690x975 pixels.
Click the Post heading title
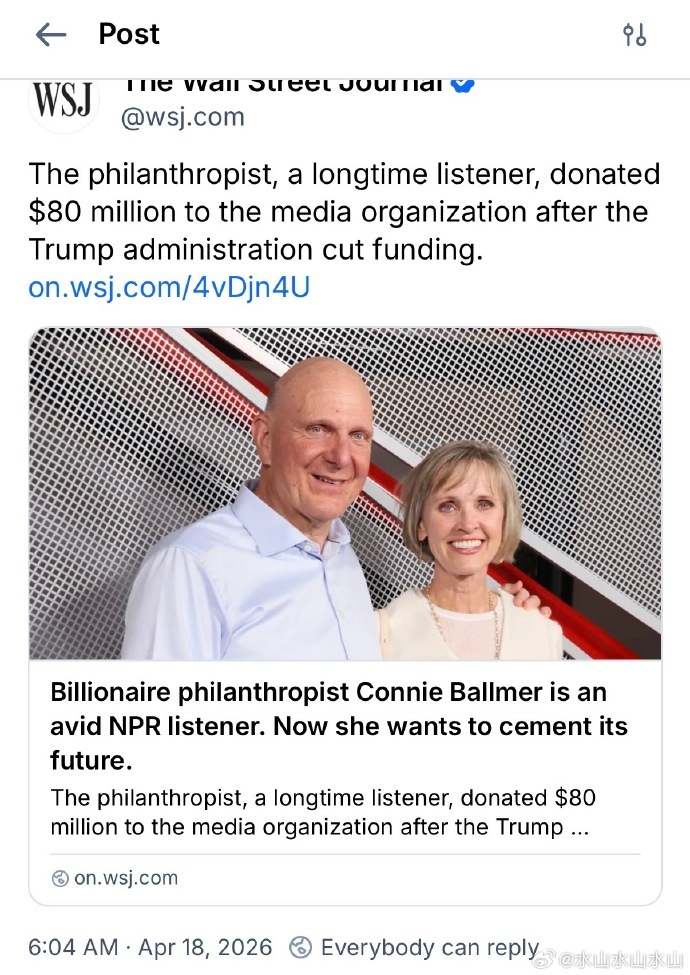pyautogui.click(x=129, y=35)
